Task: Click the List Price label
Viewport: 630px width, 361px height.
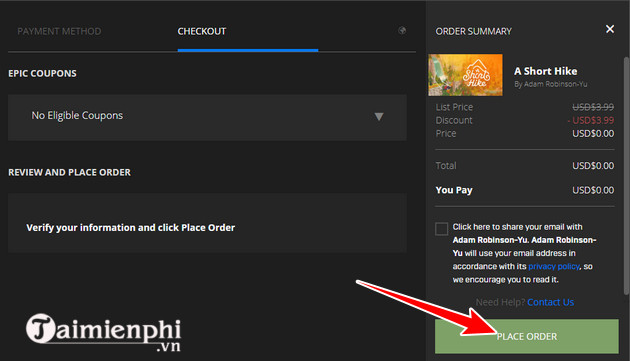Action: tap(454, 107)
